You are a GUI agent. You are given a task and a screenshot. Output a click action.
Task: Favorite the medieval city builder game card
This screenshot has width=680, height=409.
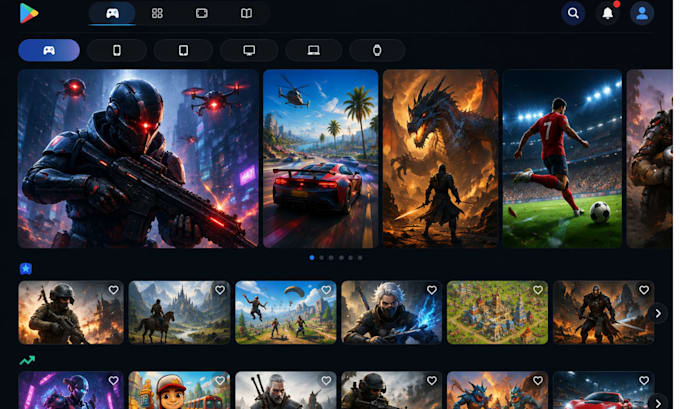[x=538, y=290]
